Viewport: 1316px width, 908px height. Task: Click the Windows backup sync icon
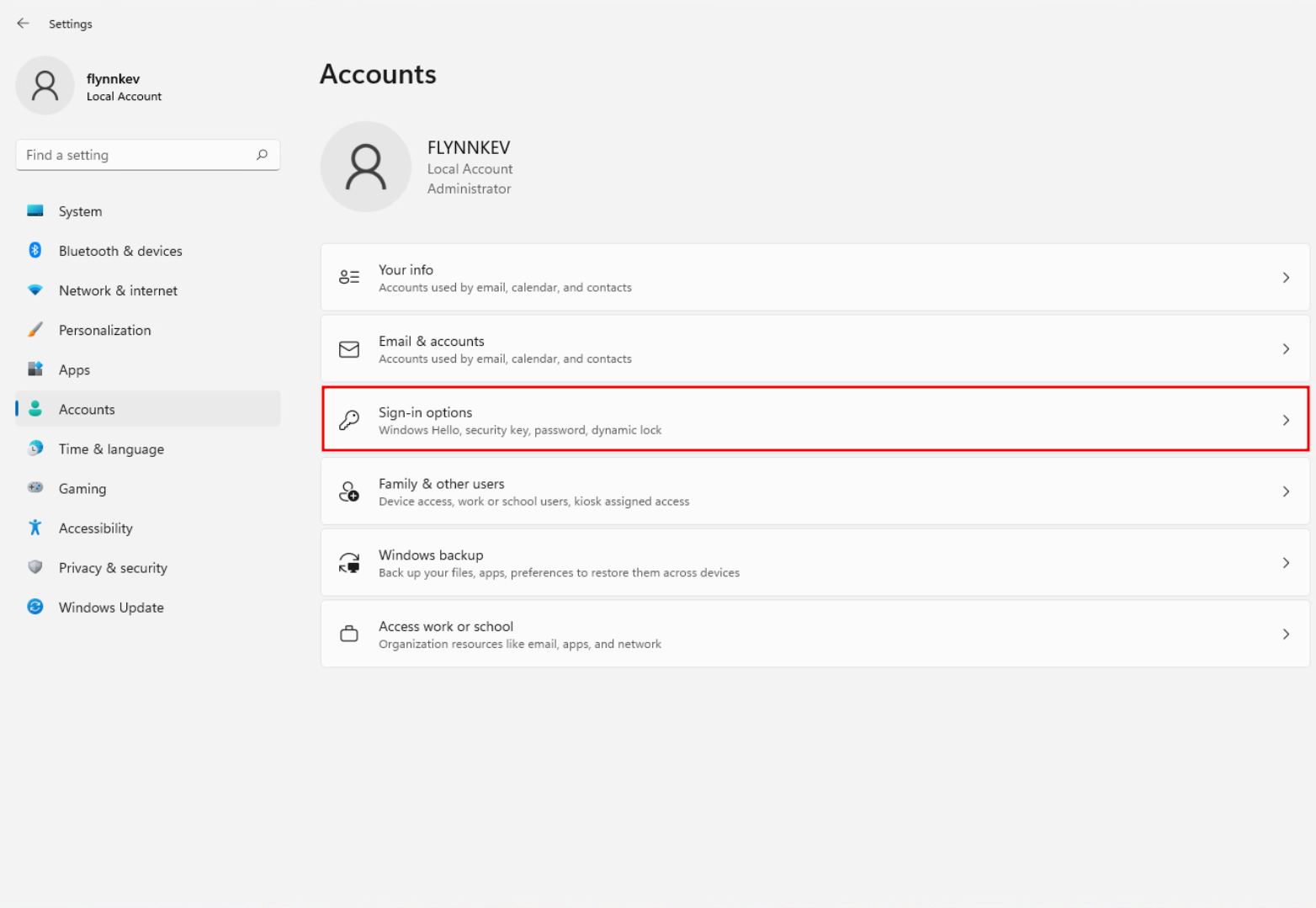tap(349, 563)
